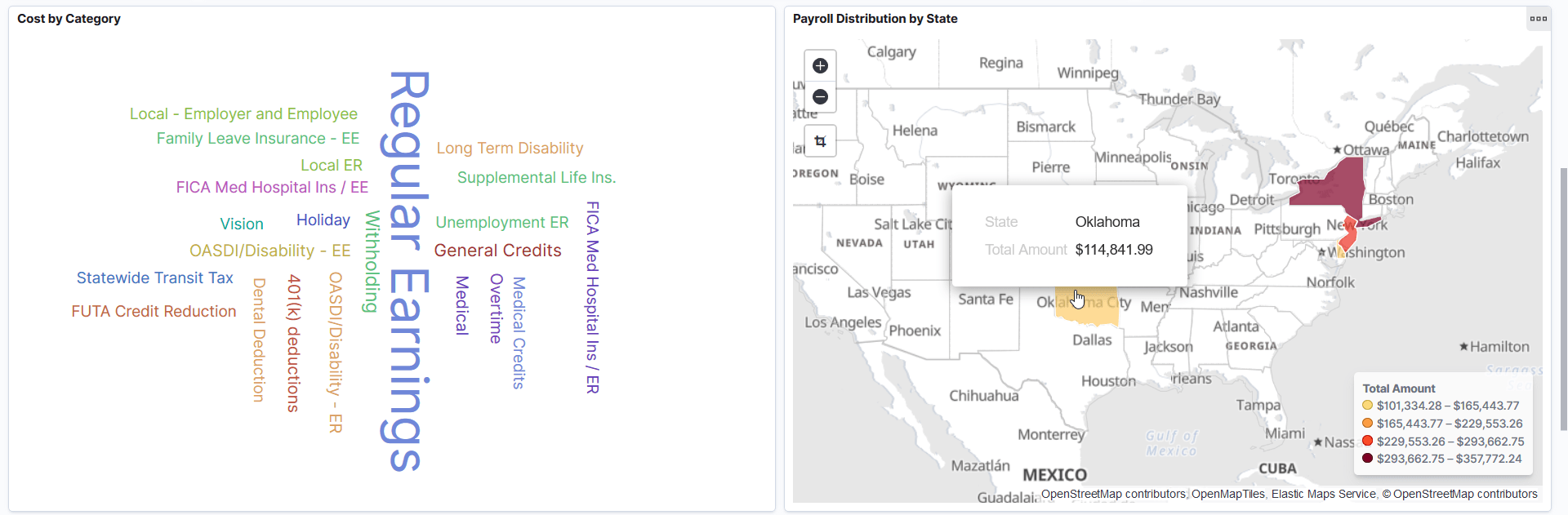Click the yellow $101,334.28–$165,443.77 legend swatch
The image size is (1568, 515).
(1366, 406)
